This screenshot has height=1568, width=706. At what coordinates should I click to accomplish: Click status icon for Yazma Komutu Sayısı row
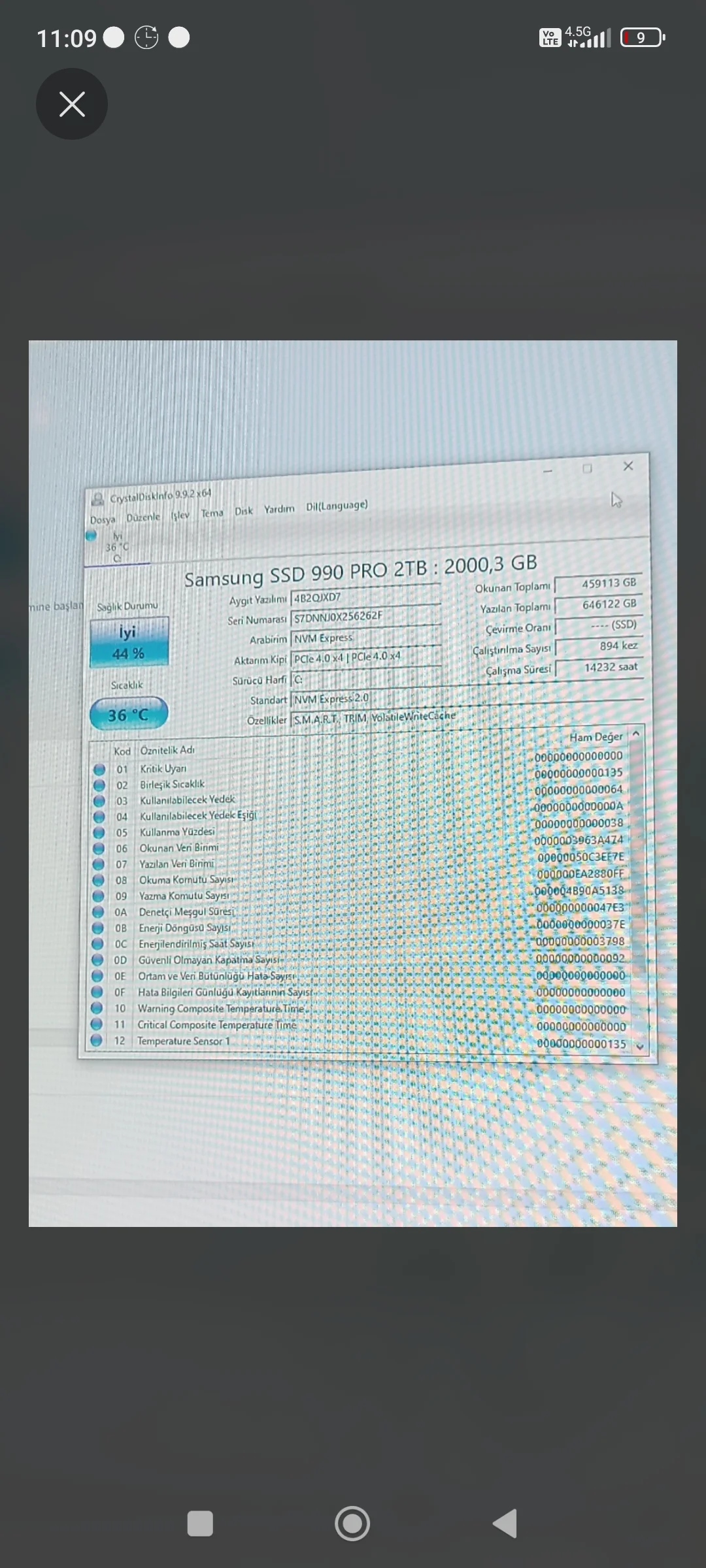98,896
